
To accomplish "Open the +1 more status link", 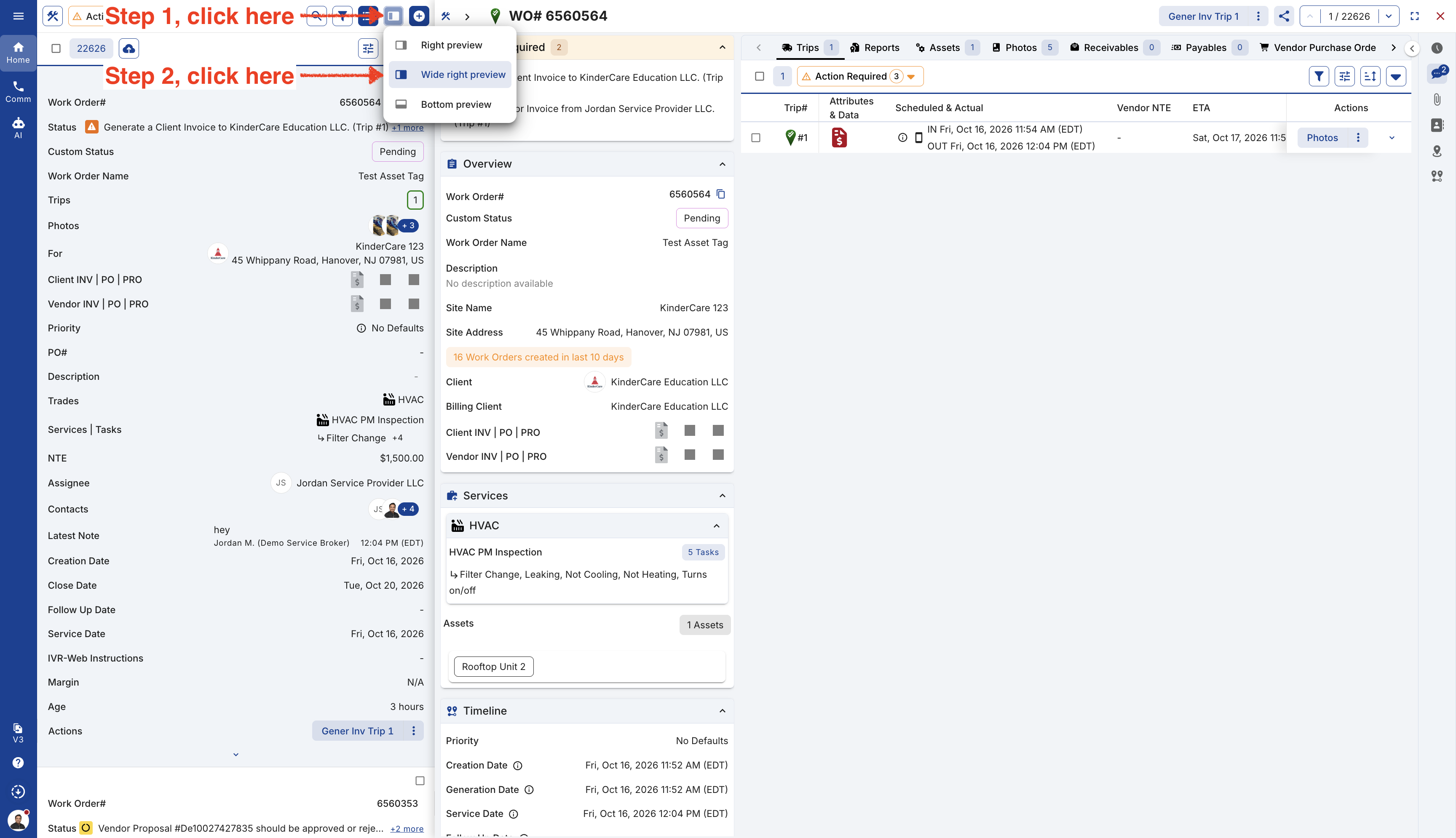I will pos(408,128).
